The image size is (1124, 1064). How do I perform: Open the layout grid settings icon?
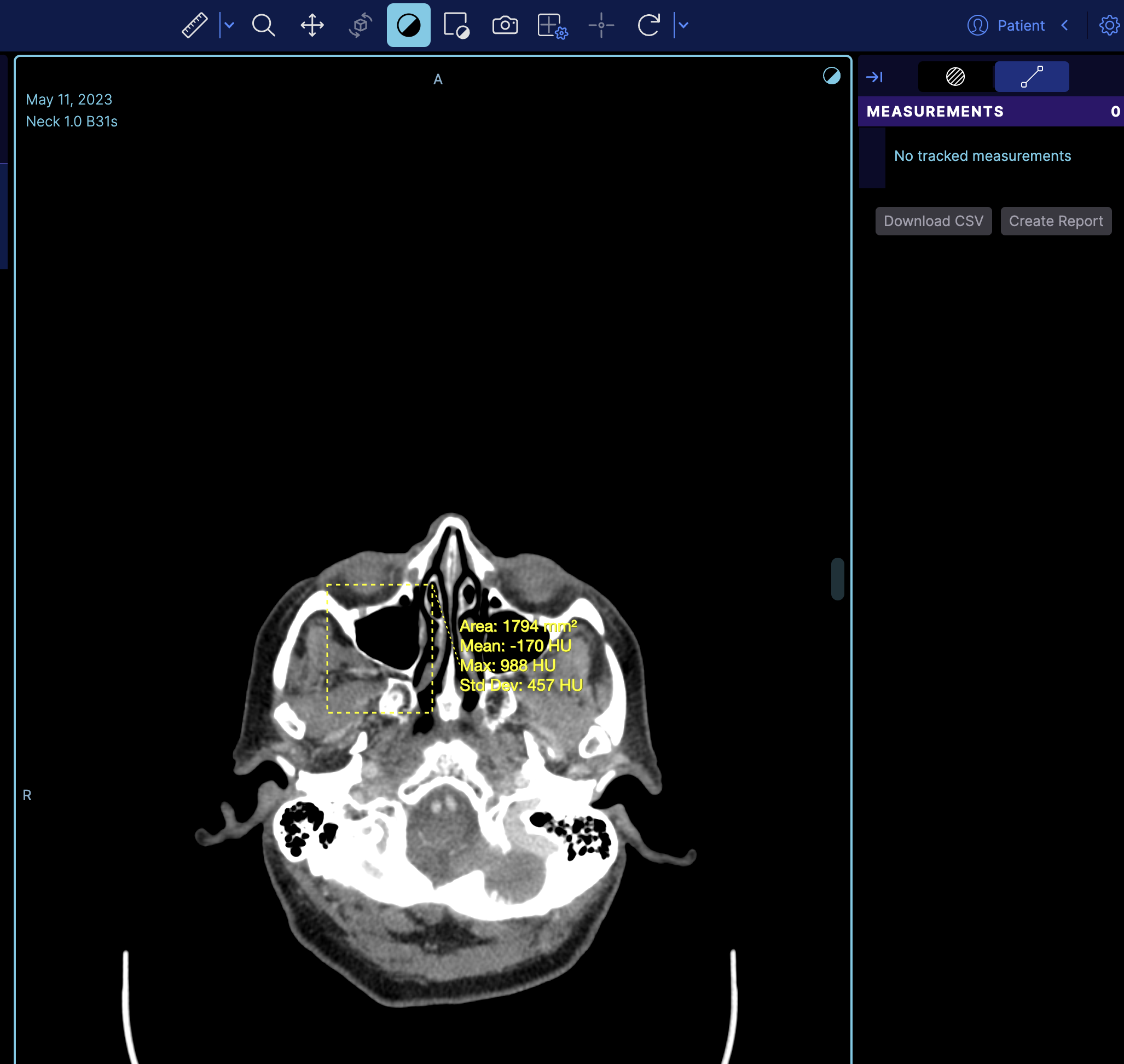pyautogui.click(x=552, y=26)
